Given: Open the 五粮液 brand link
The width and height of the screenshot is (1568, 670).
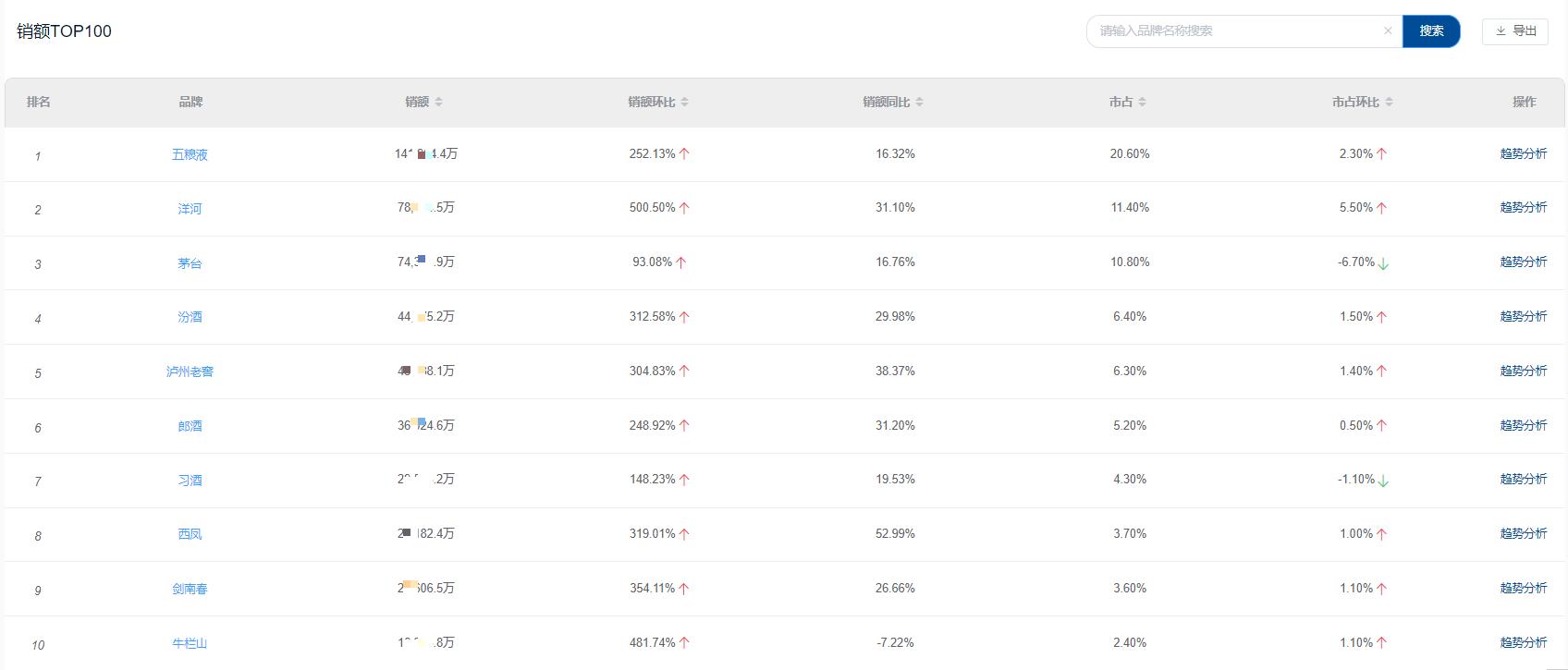Looking at the screenshot, I should 190,154.
